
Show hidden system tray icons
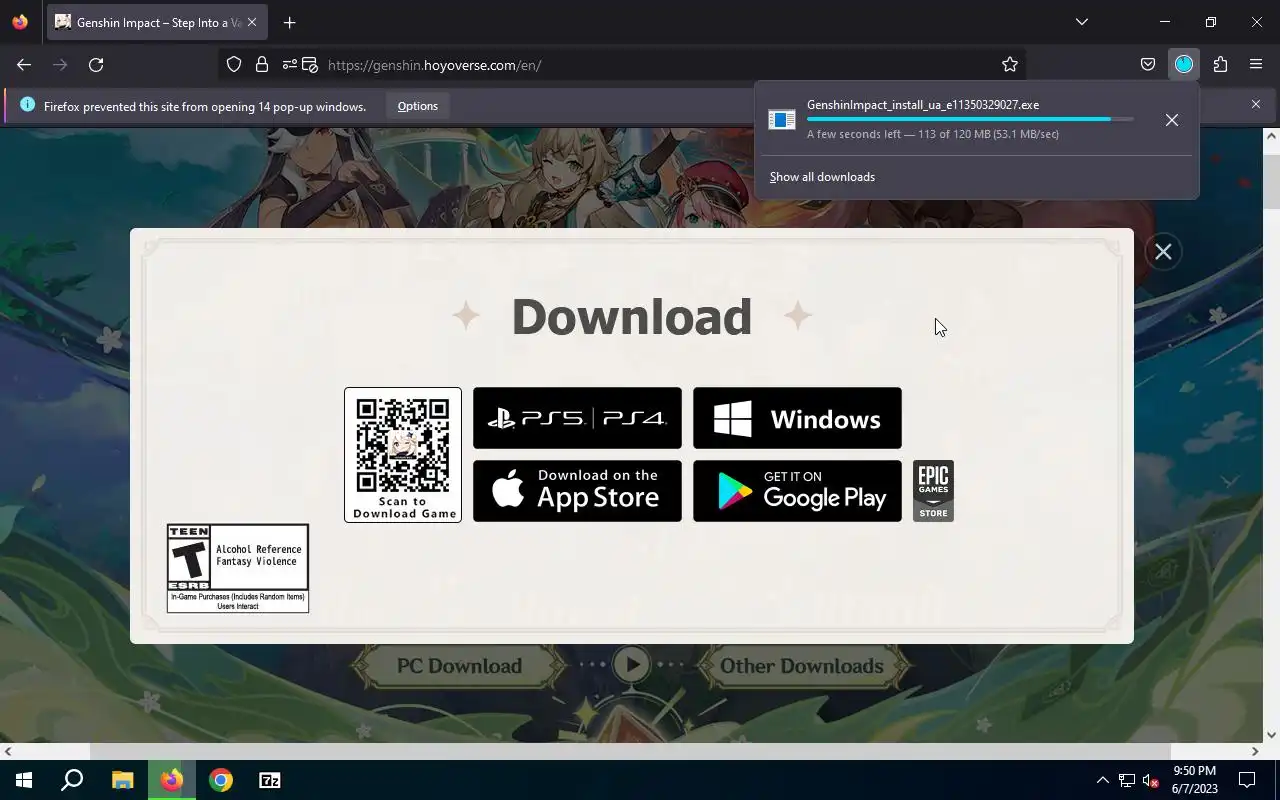[x=1103, y=780]
